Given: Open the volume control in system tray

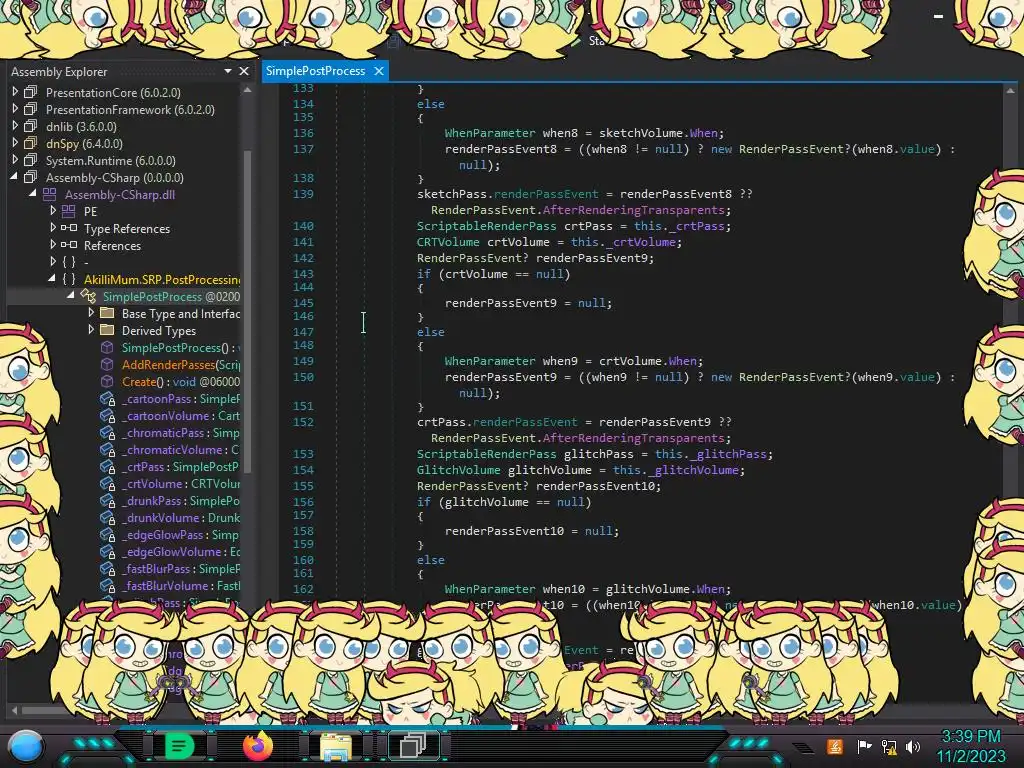Looking at the screenshot, I should tap(913, 746).
